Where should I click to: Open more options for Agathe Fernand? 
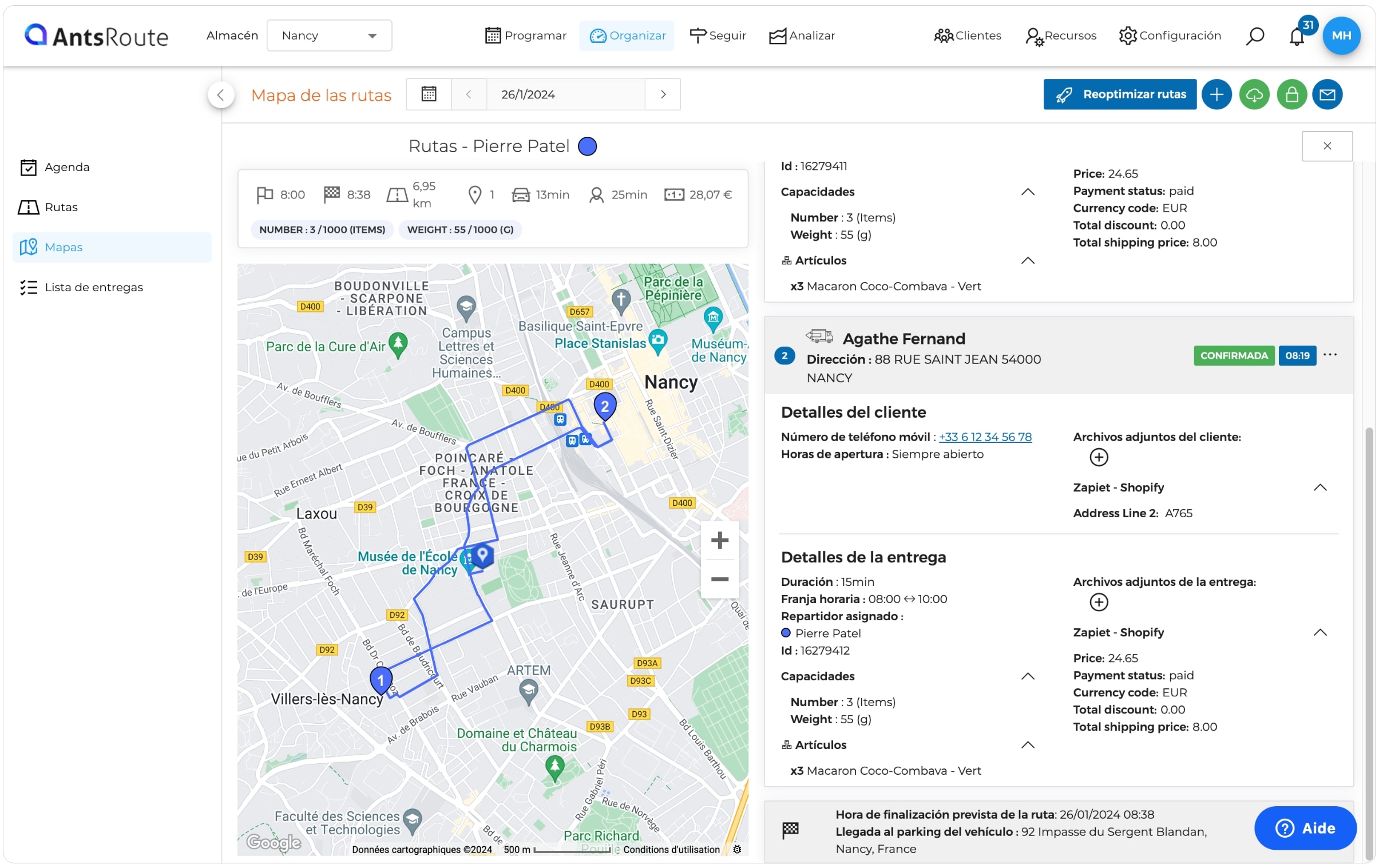pos(1330,355)
